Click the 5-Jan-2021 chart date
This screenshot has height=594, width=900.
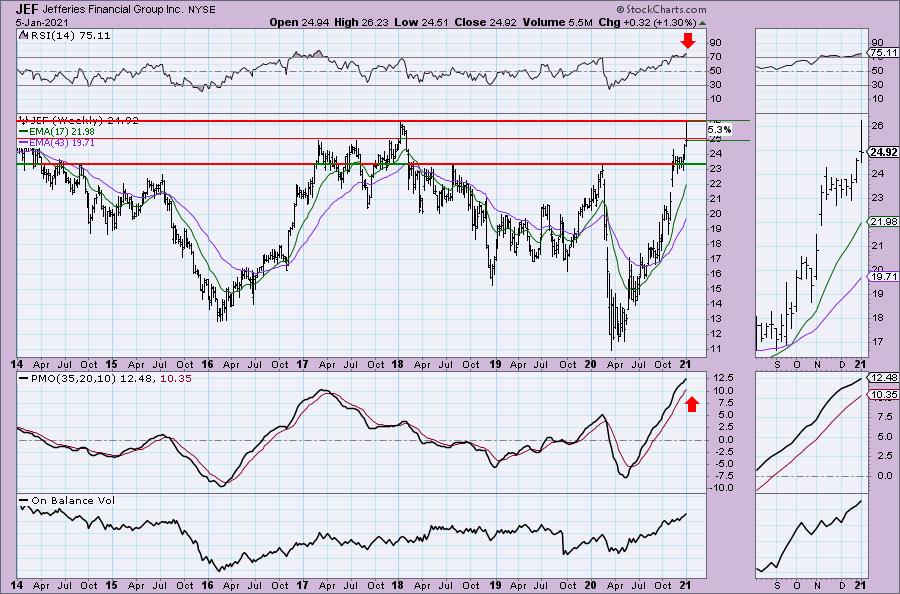click(42, 22)
